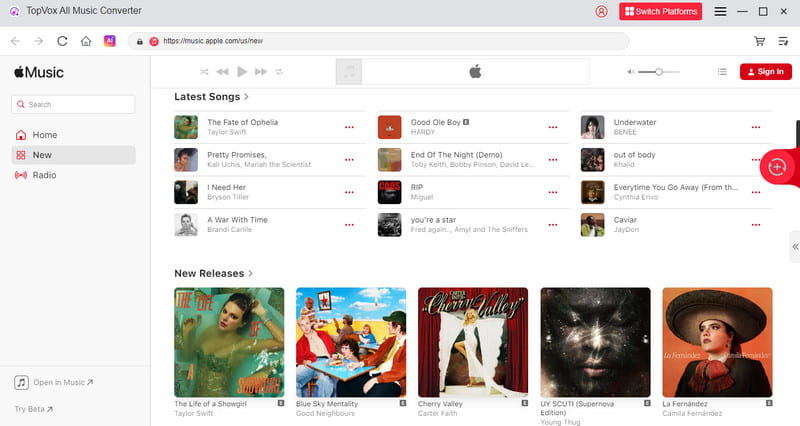Open the hamburger menu in title bar
Screen dimensions: 800x426
pos(720,11)
